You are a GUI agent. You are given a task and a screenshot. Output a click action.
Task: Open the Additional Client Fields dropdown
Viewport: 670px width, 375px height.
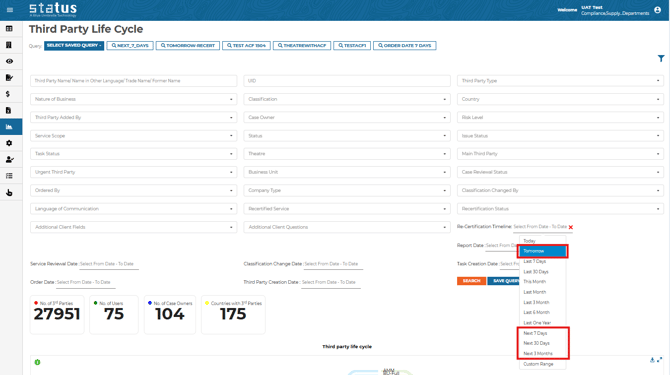pos(133,227)
